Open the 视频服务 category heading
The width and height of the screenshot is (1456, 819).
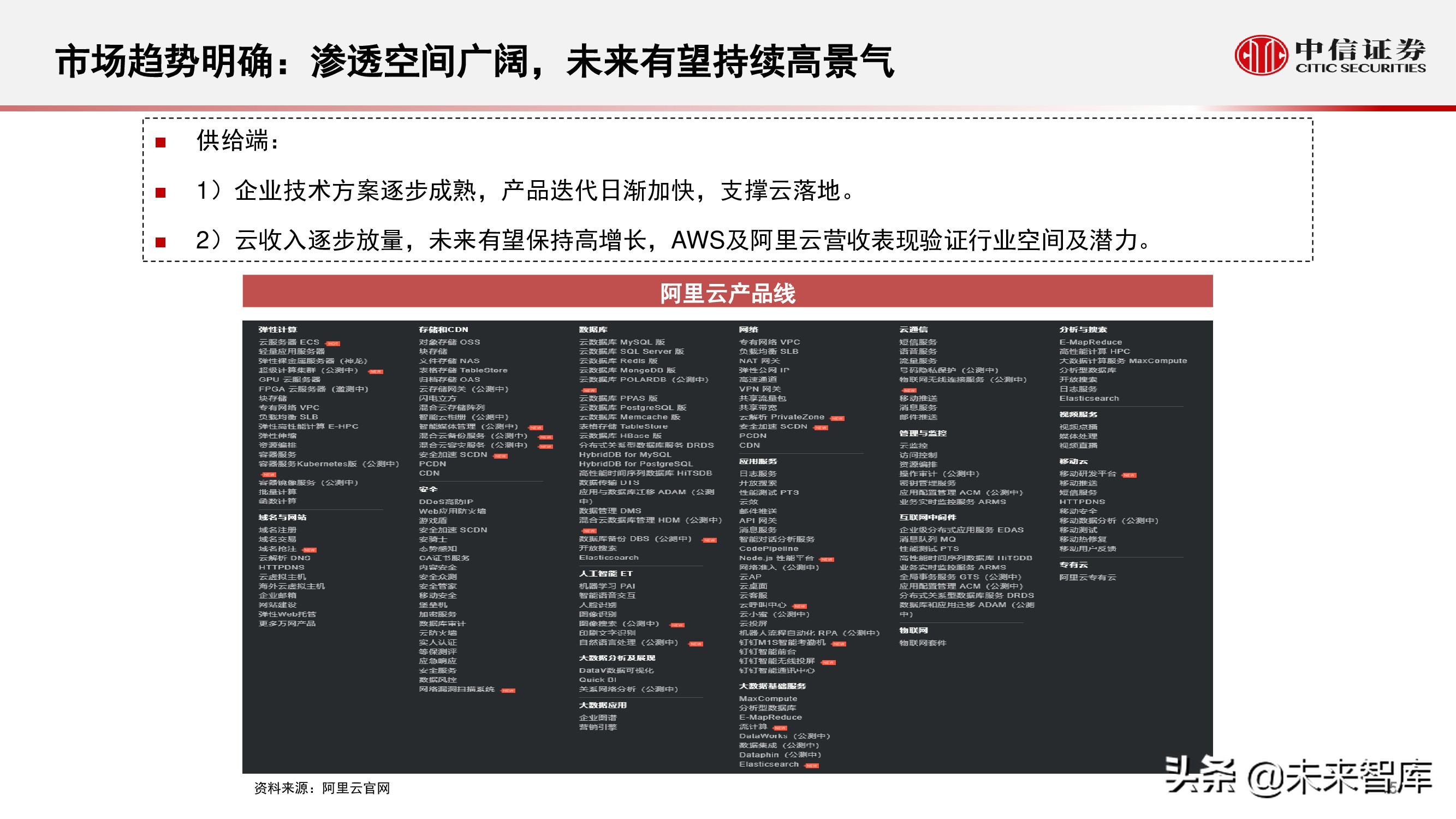(x=1078, y=414)
